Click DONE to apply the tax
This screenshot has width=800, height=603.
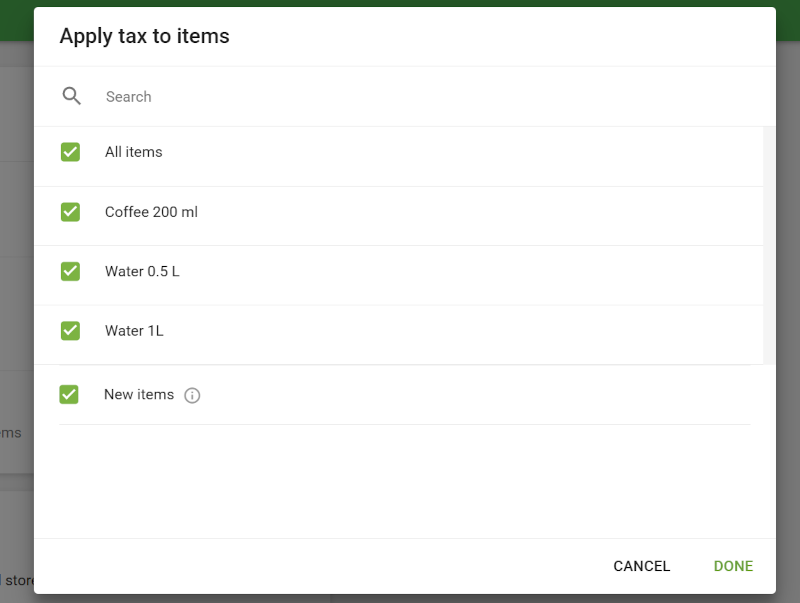733,566
